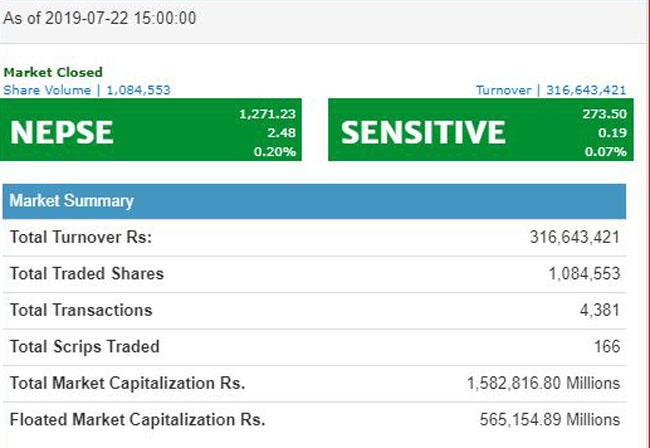Click the 1,582,816.80 Millions value
The image size is (650, 448).
point(543,383)
